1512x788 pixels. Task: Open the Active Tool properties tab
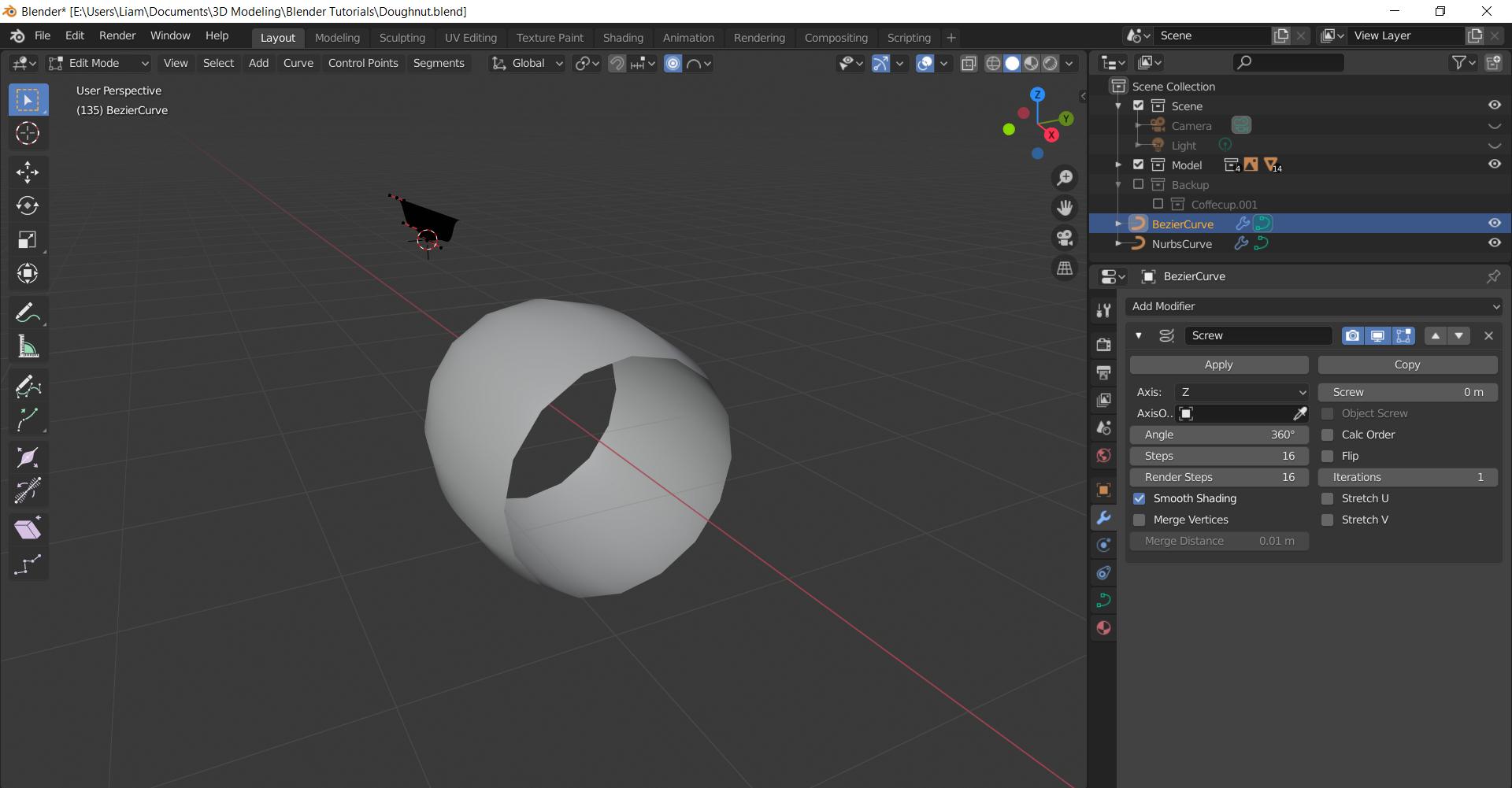(1103, 311)
